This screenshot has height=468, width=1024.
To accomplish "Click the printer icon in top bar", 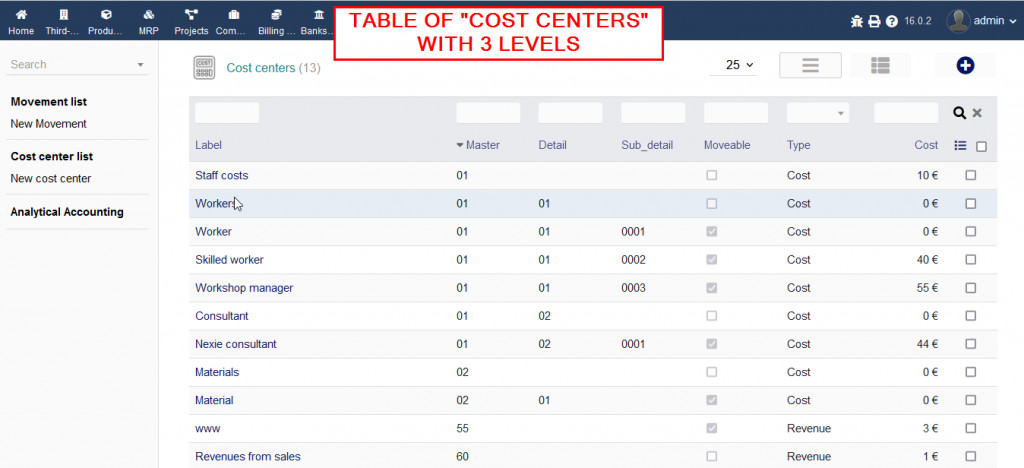I will click(874, 21).
